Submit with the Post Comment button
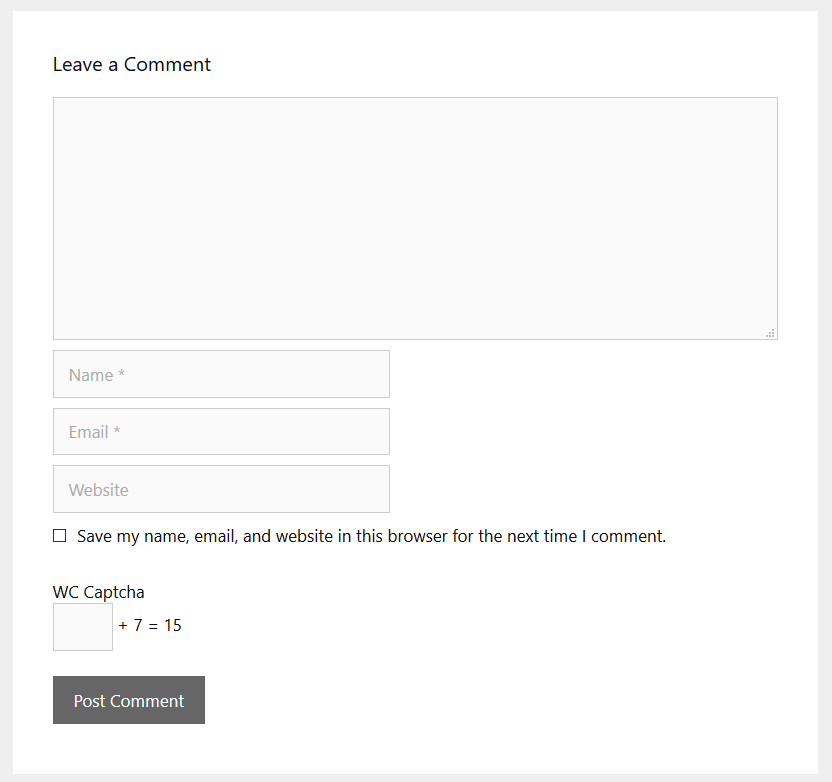832x782 pixels. tap(129, 700)
